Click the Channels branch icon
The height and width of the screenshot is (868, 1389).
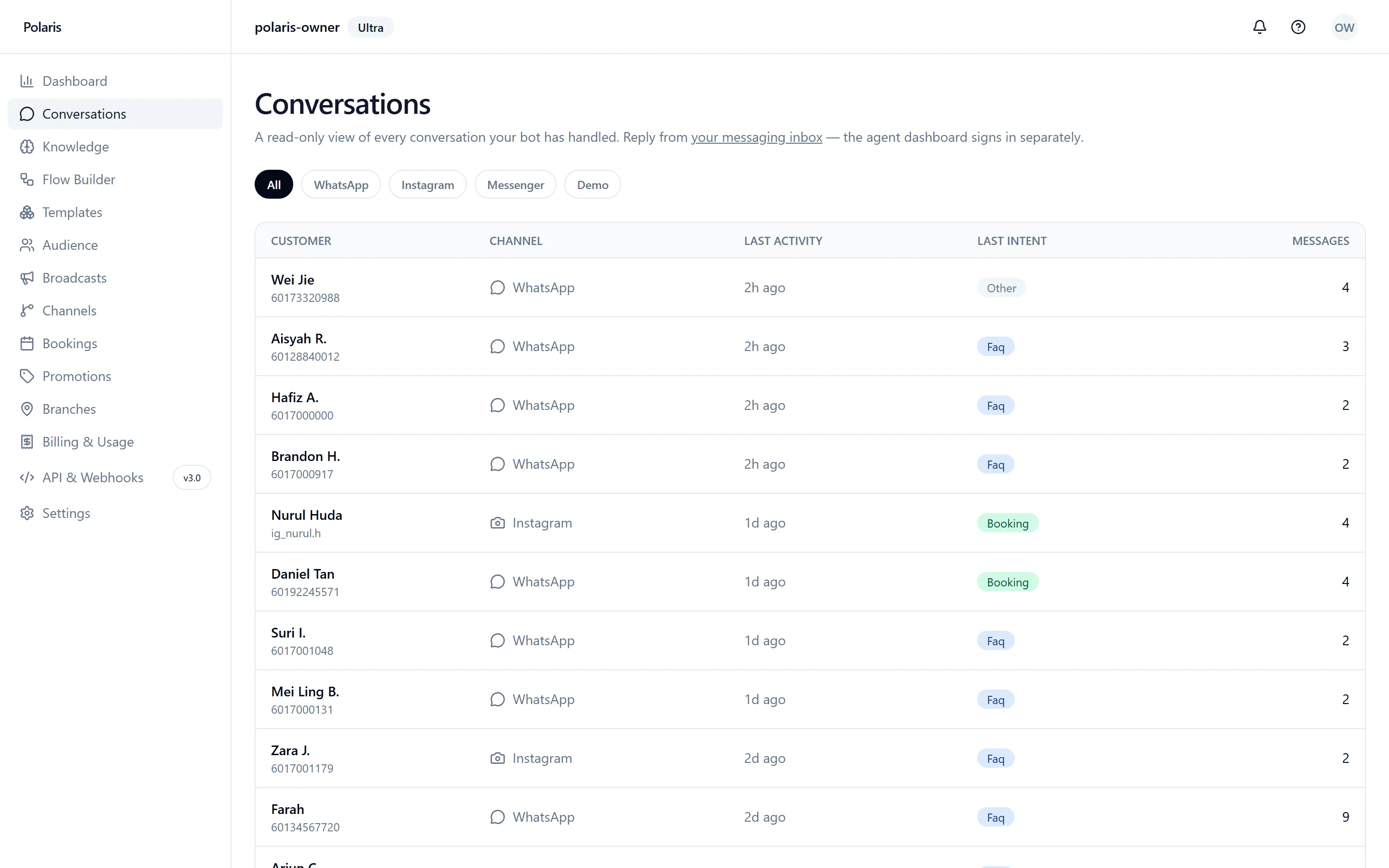(27, 311)
